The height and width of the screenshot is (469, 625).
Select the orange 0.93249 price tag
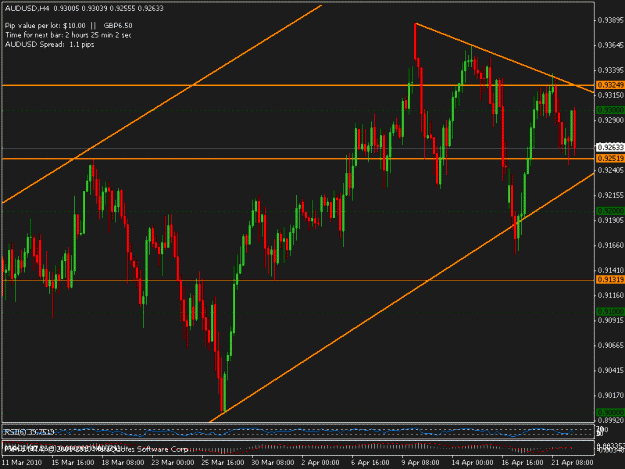coord(610,85)
